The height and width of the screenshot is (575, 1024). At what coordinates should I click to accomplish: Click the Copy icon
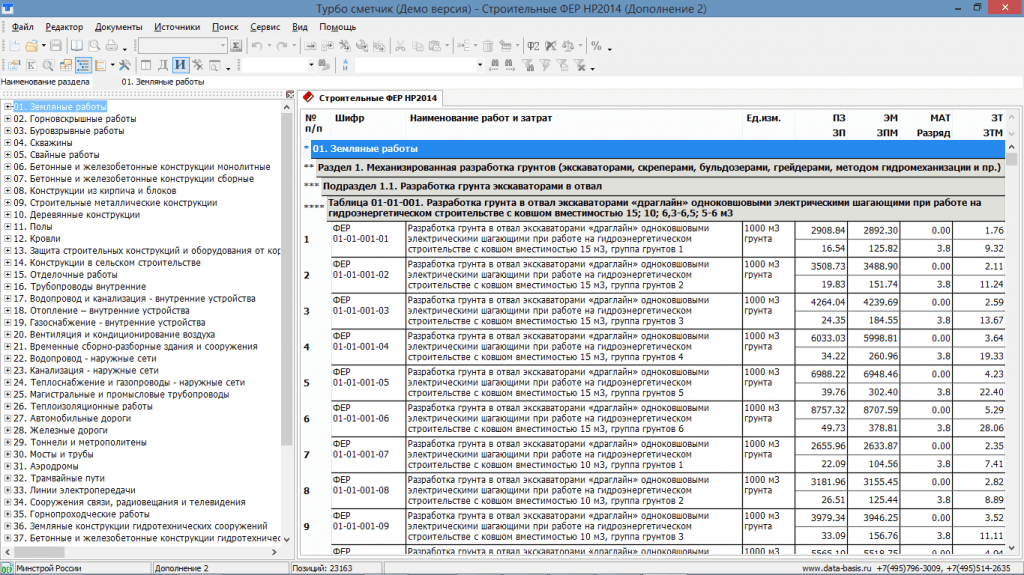tap(417, 46)
